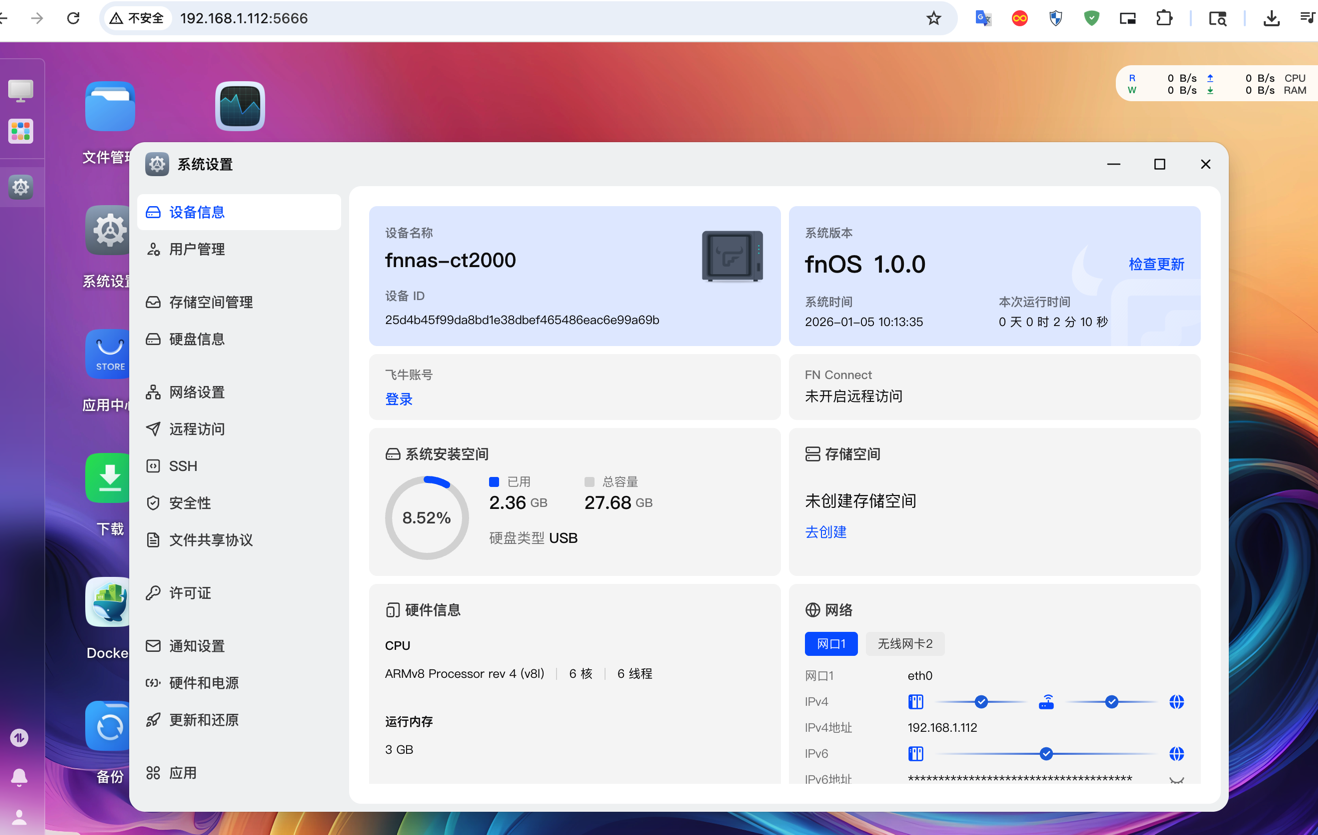Select the 网口1 network tab
The image size is (1318, 835).
tap(830, 644)
